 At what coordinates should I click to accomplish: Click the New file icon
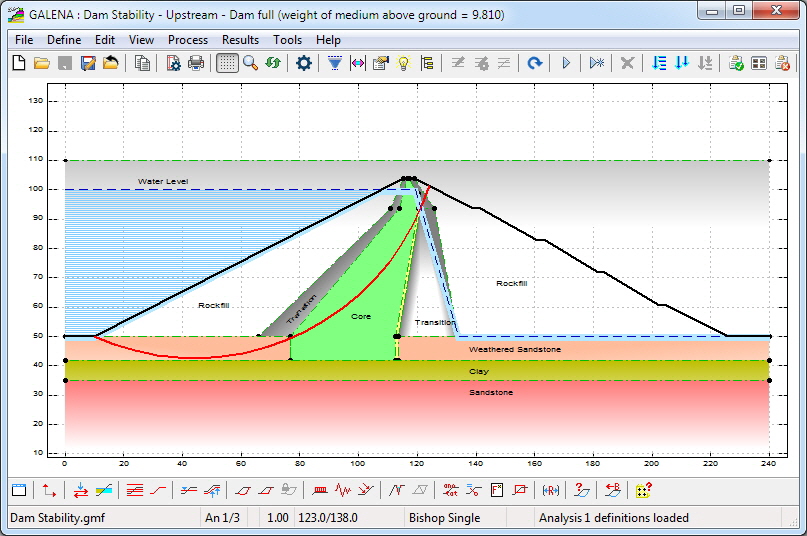click(19, 63)
